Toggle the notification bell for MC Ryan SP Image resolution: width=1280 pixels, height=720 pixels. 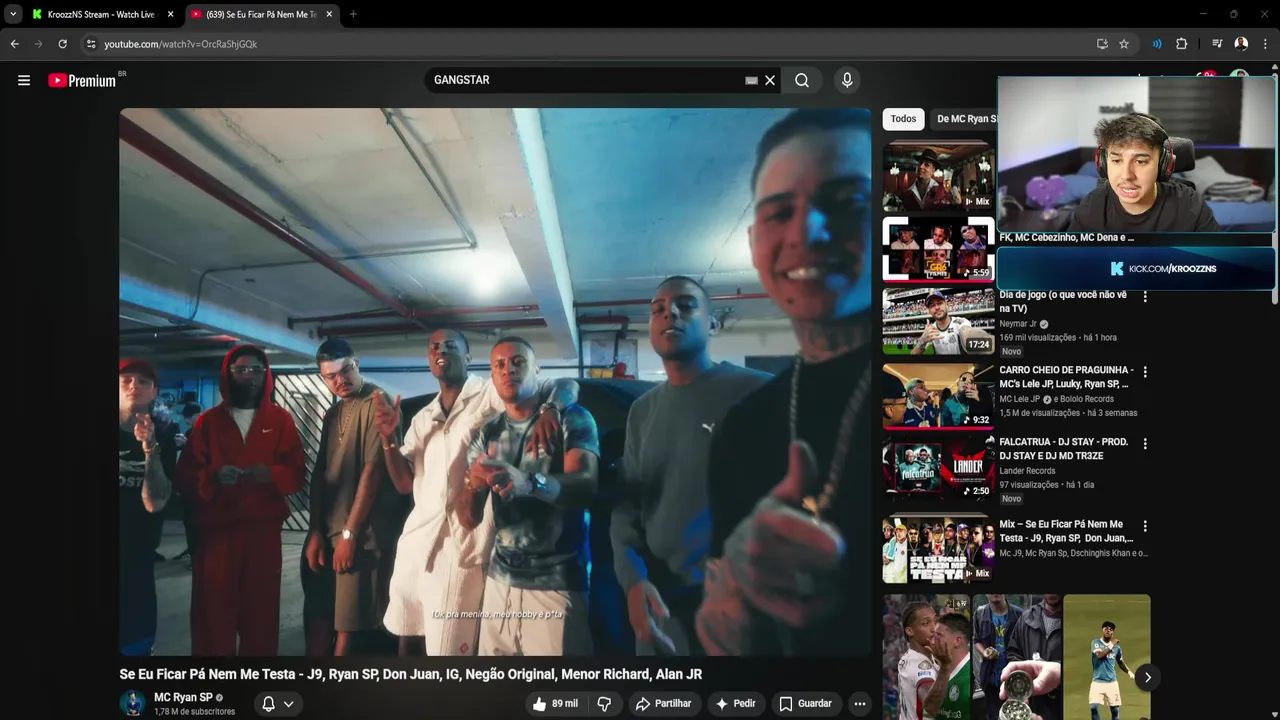[x=268, y=704]
